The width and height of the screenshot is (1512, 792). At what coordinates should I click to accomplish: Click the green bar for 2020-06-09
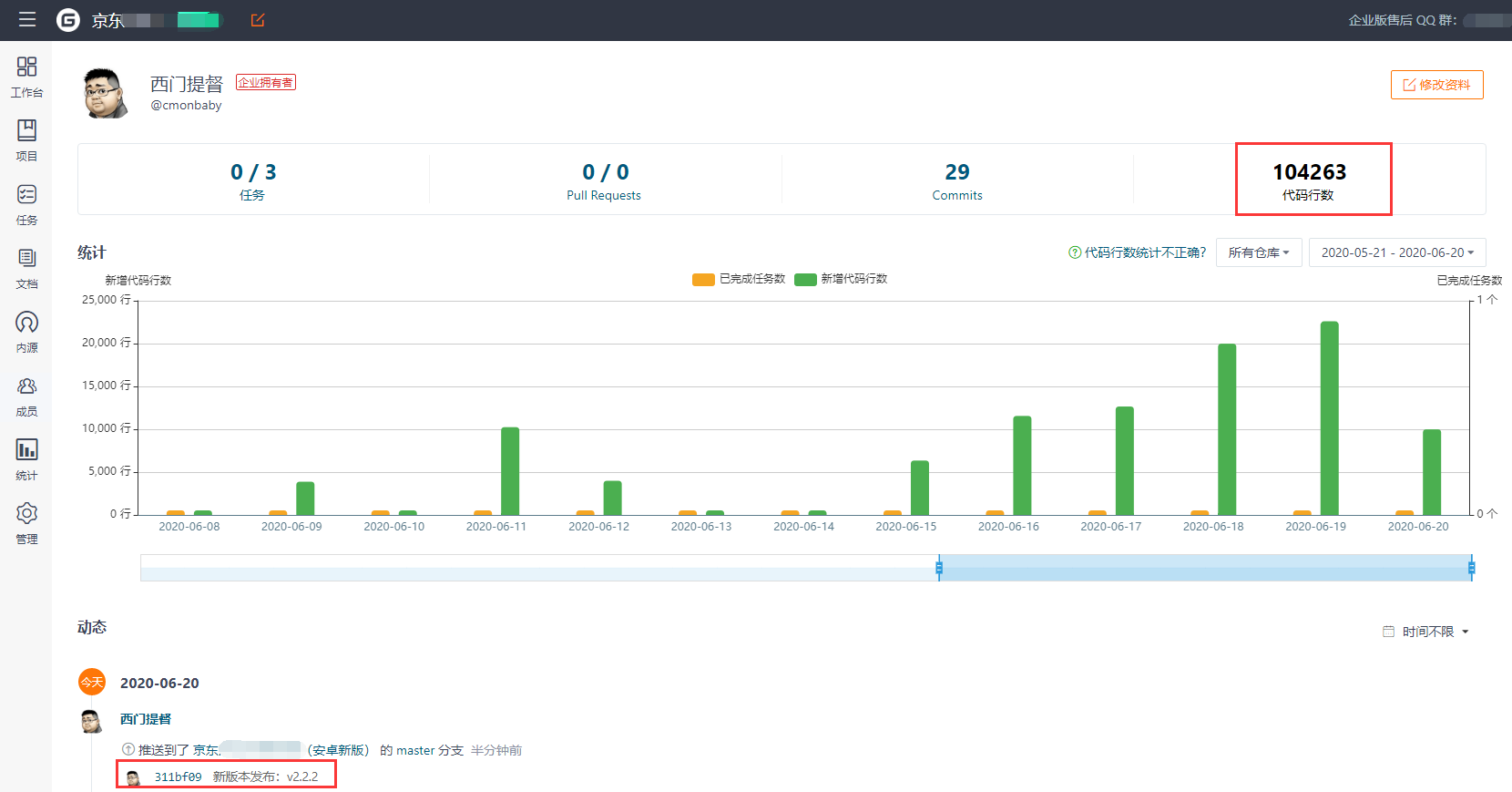click(305, 499)
